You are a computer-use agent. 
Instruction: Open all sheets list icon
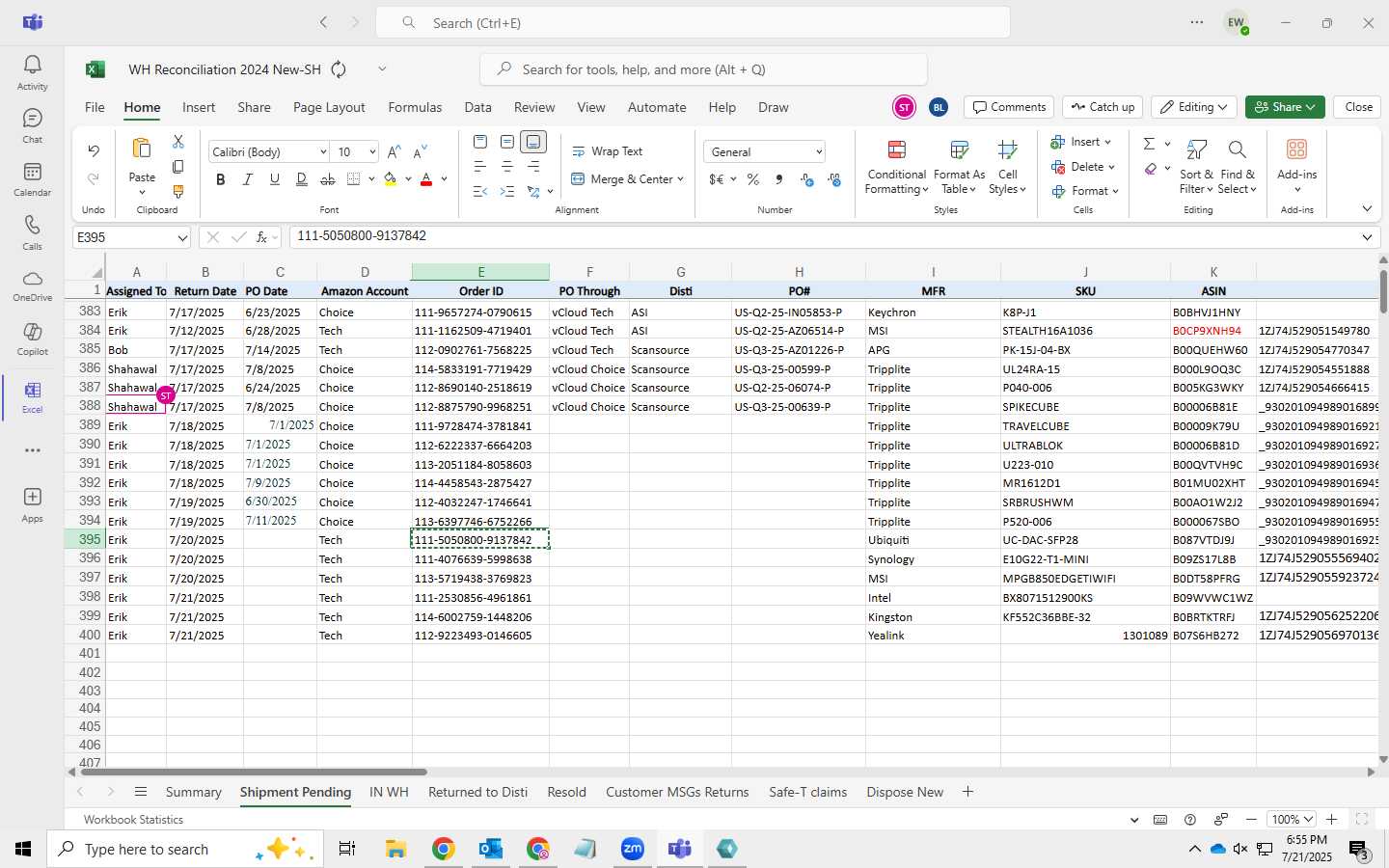click(x=141, y=792)
